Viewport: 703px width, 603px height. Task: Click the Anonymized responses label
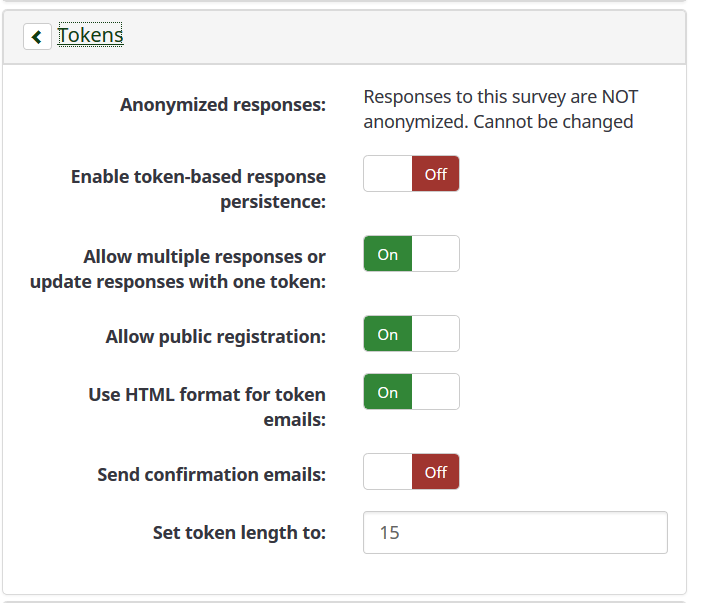[223, 105]
